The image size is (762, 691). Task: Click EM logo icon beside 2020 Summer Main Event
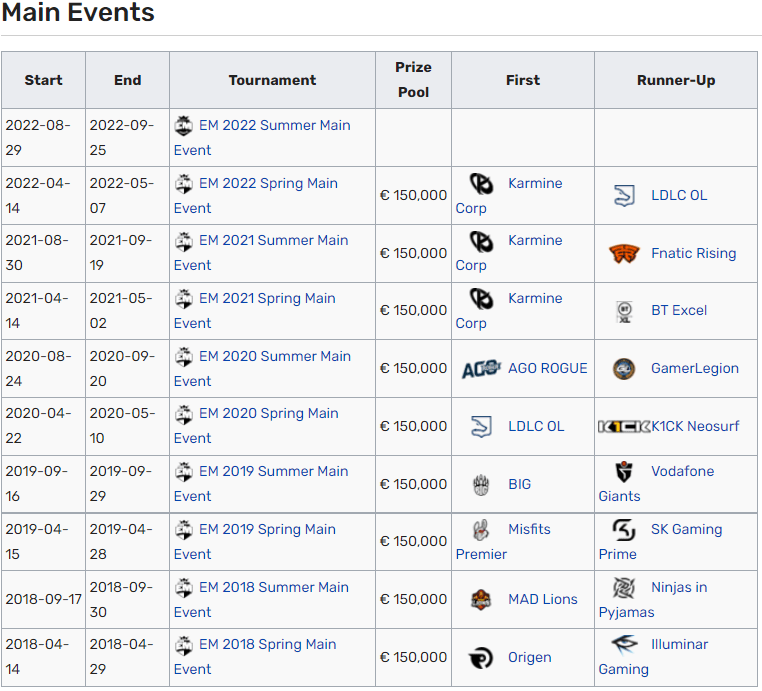pyautogui.click(x=184, y=357)
